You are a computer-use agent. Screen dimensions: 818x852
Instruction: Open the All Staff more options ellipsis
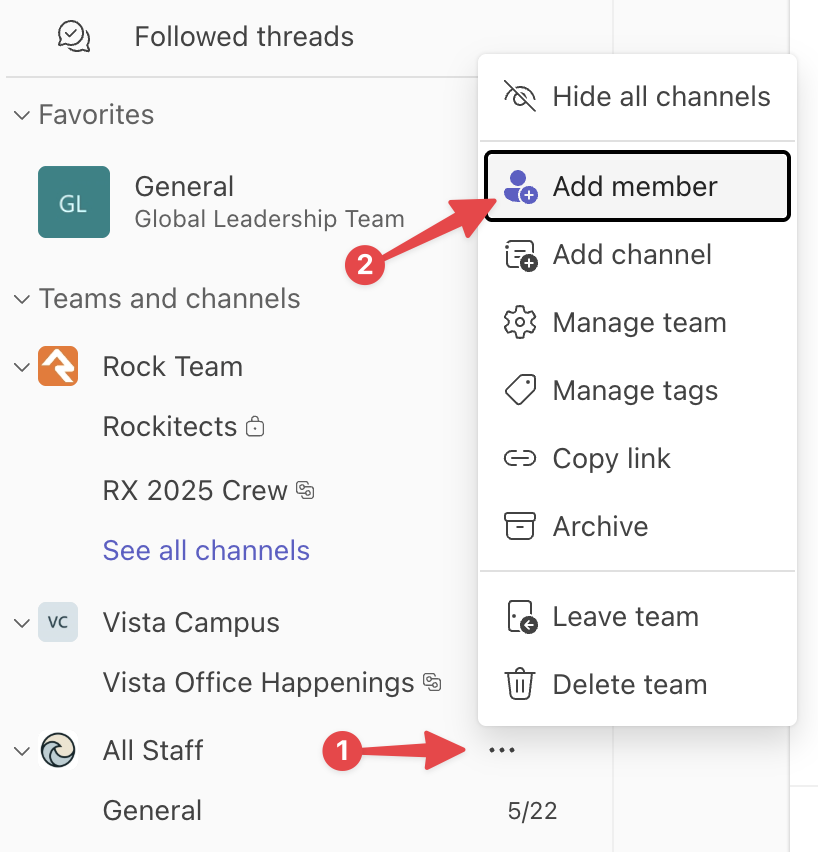pyautogui.click(x=501, y=750)
